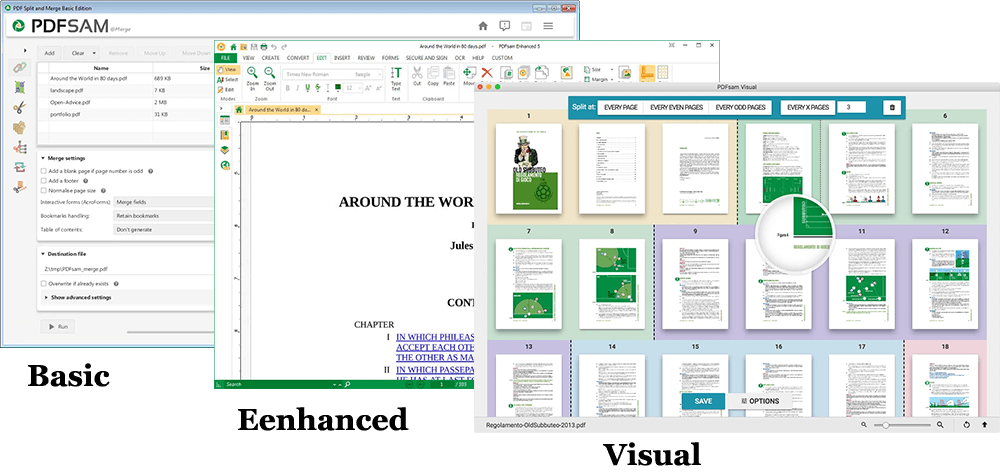Enable the Normalise page size checkbox
The width and height of the screenshot is (1000, 475).
pos(43,190)
